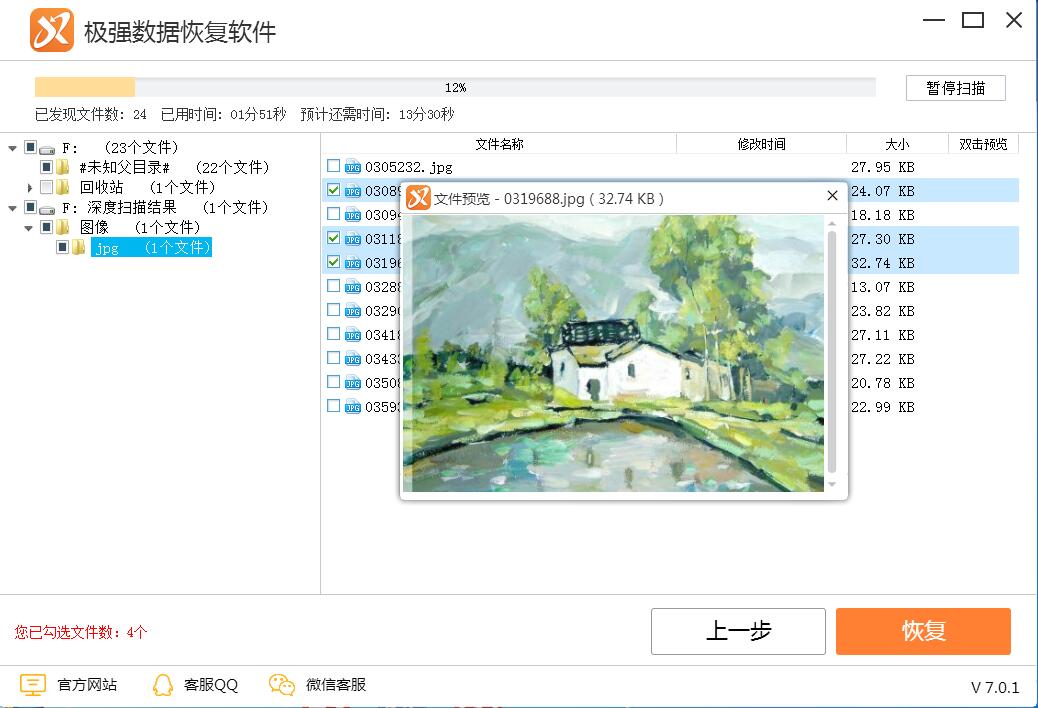Sort by the 文件名称 column header

pyautogui.click(x=499, y=144)
